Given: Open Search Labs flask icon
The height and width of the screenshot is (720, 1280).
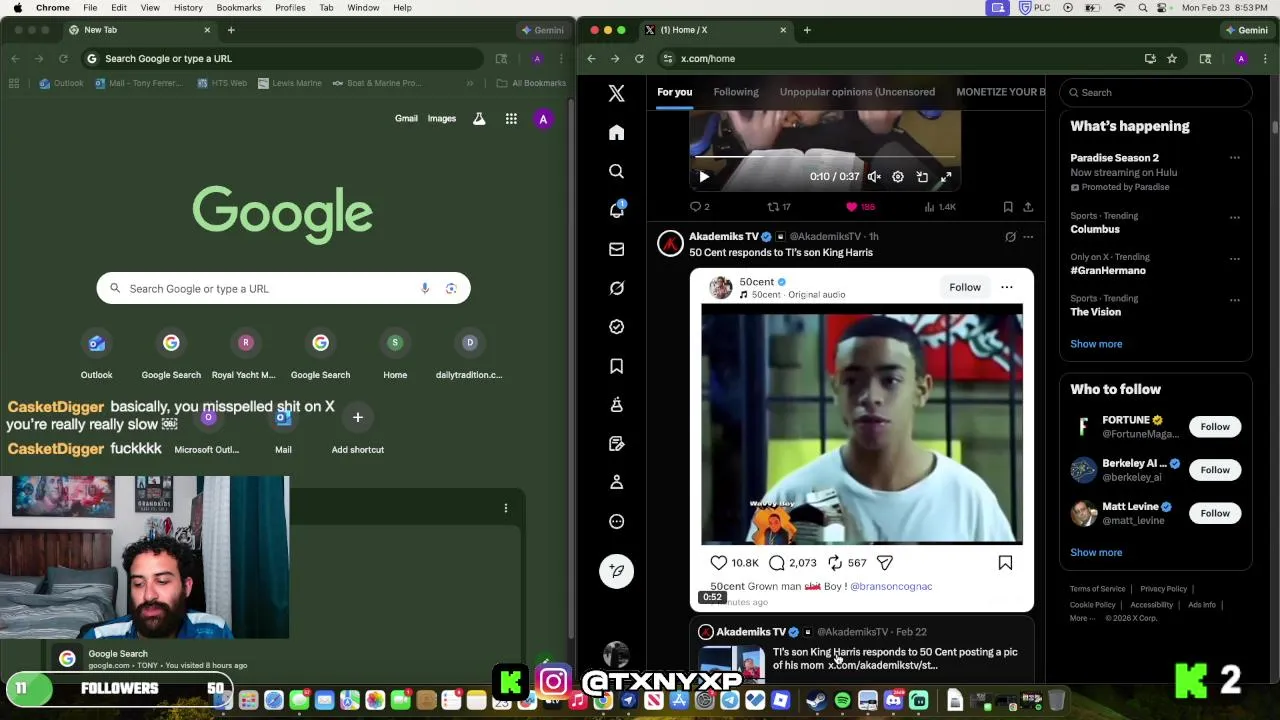Looking at the screenshot, I should [x=479, y=119].
